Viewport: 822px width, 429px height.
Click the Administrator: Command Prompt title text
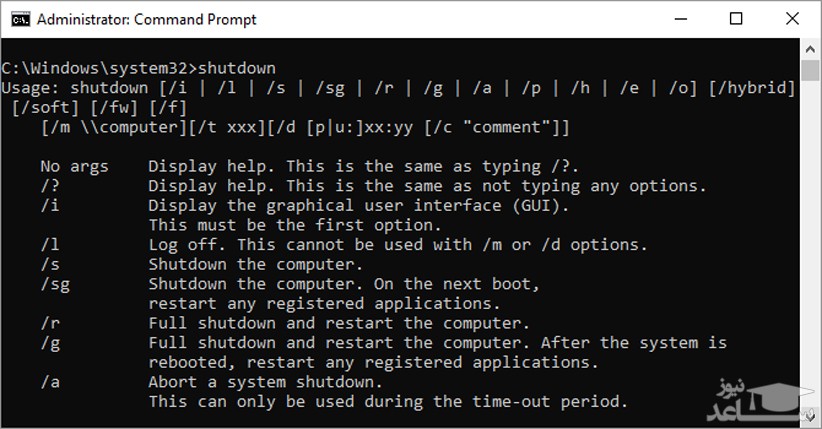coord(146,19)
